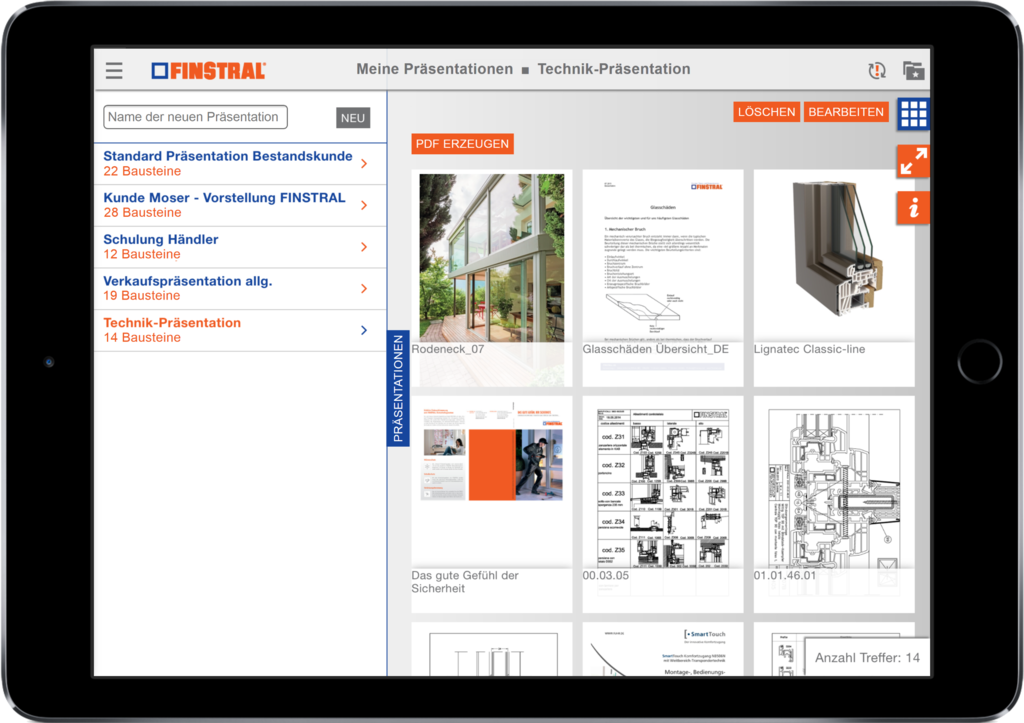Open Lignatec Classic-line thumbnail
The image size is (1024, 723).
point(834,278)
